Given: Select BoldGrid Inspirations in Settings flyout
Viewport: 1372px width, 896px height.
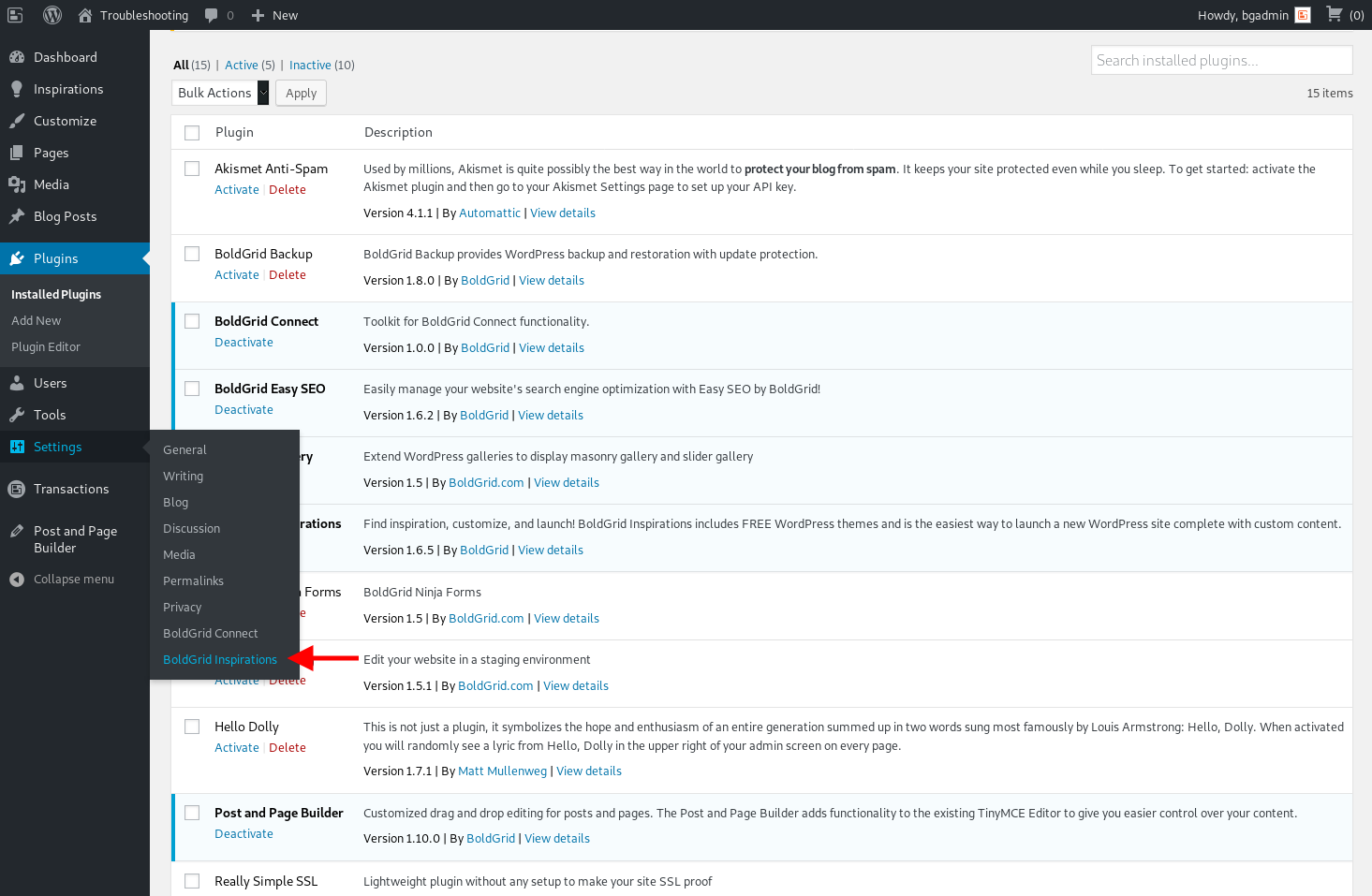Looking at the screenshot, I should [220, 659].
